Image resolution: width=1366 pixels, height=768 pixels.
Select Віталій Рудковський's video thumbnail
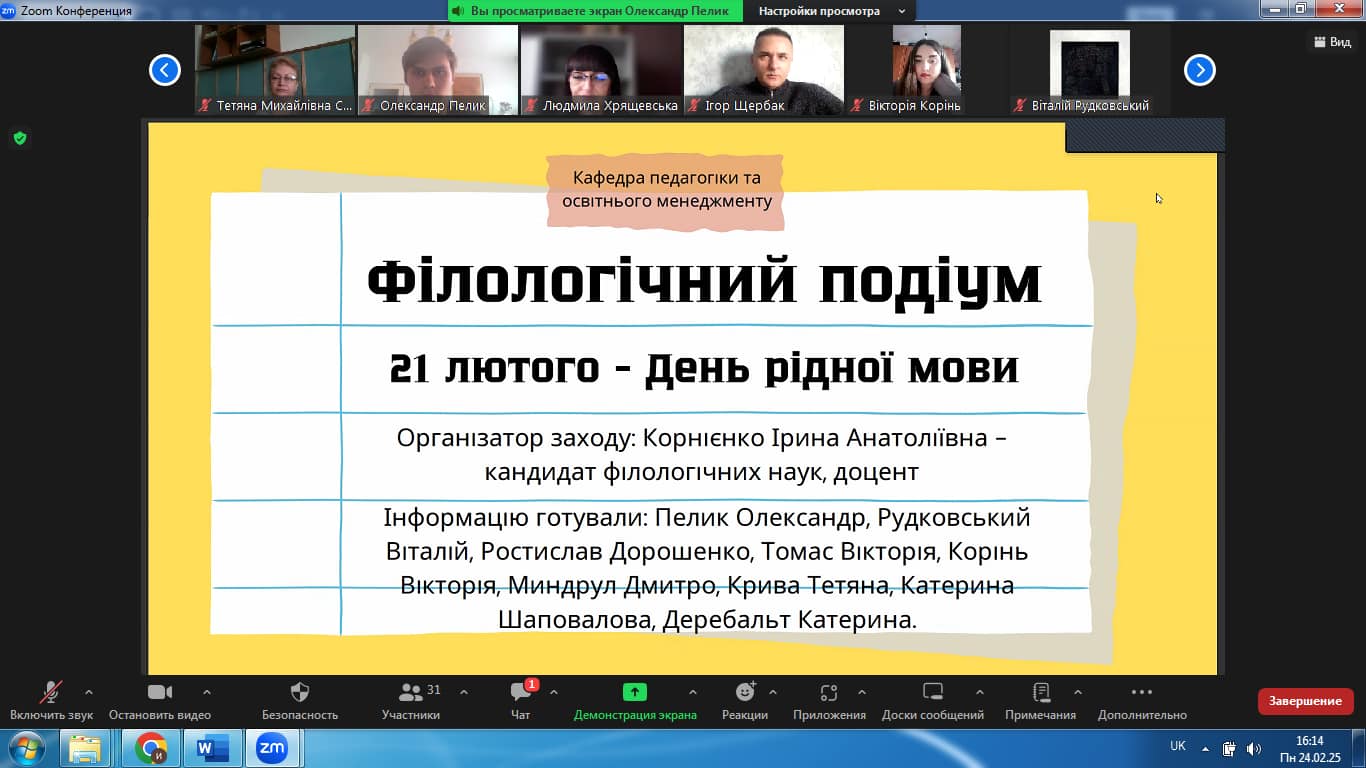pyautogui.click(x=1090, y=70)
